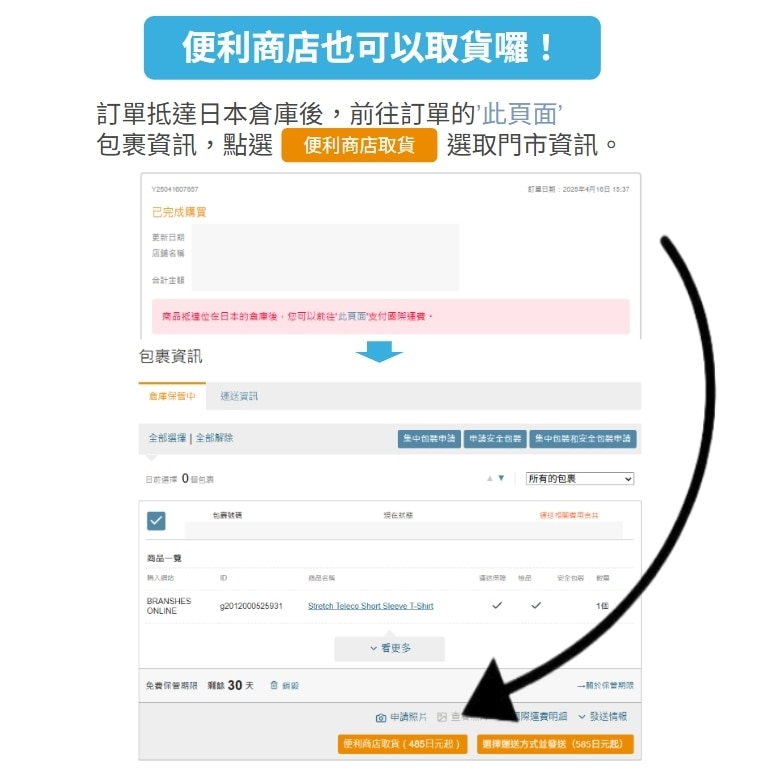Switch to the 運送資訊 tab

click(x=239, y=396)
